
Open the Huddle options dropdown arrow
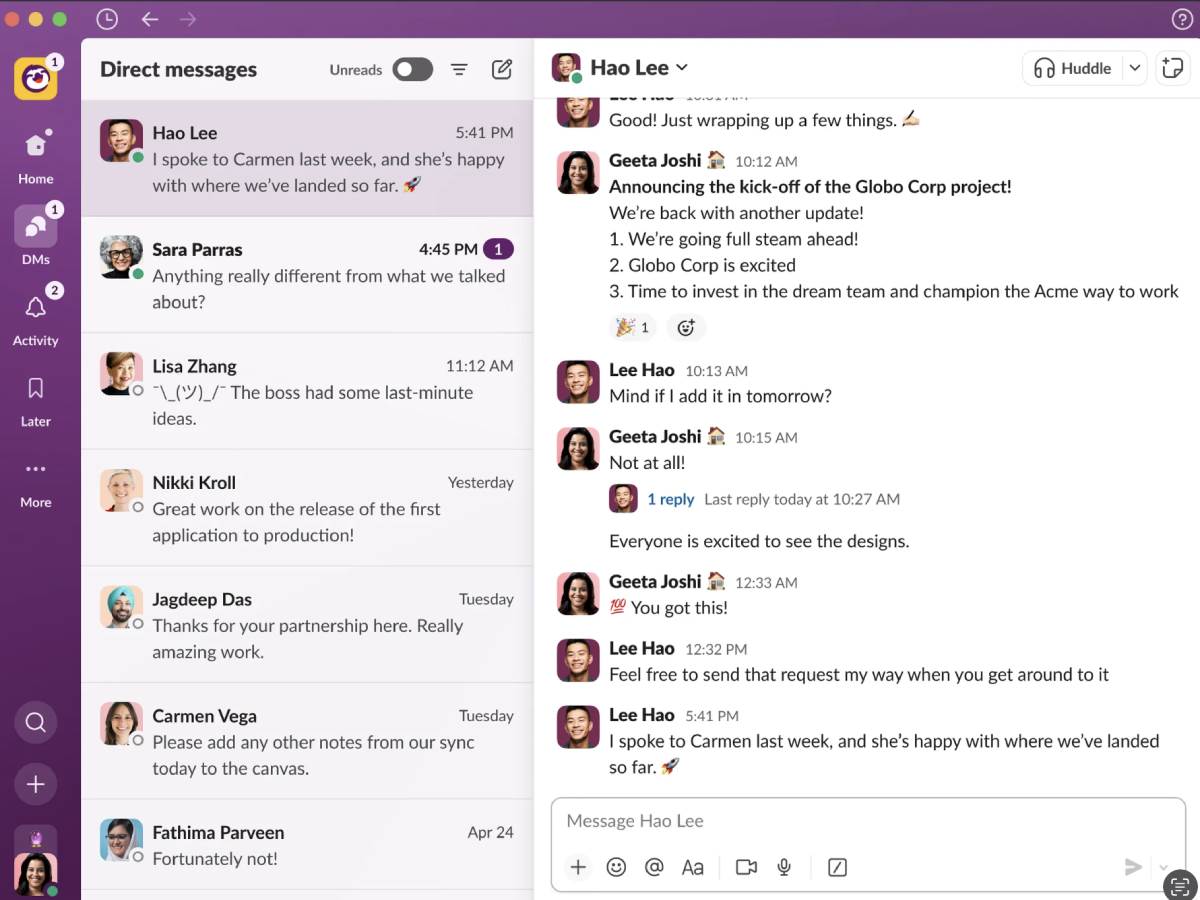tap(1134, 68)
